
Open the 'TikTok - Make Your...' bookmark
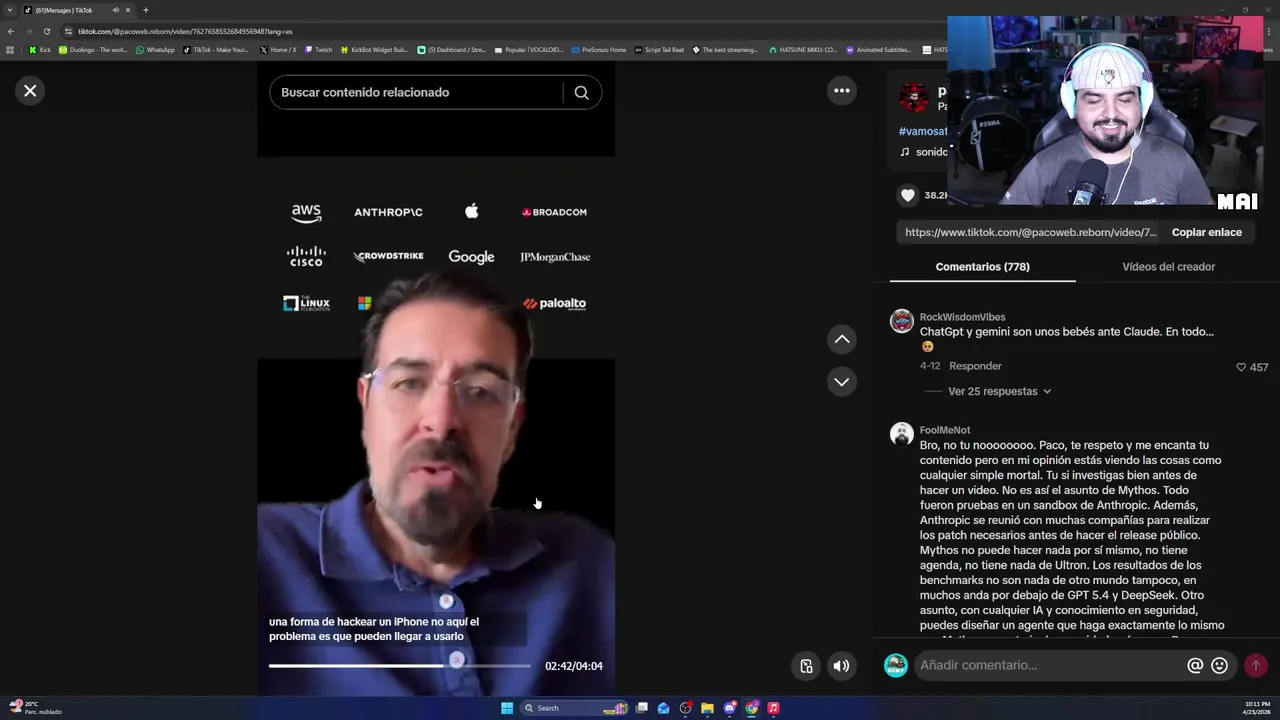point(216,49)
